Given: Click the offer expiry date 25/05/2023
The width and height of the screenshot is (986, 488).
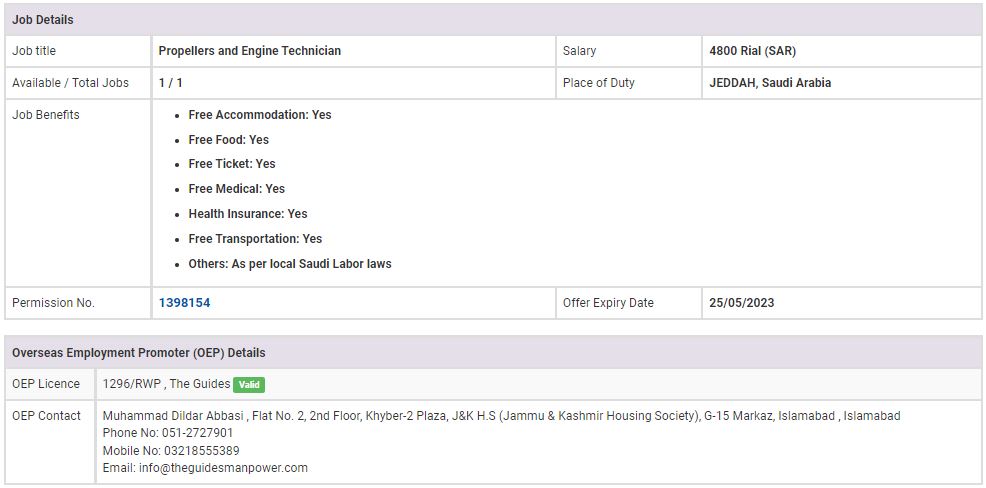Looking at the screenshot, I should tap(741, 303).
